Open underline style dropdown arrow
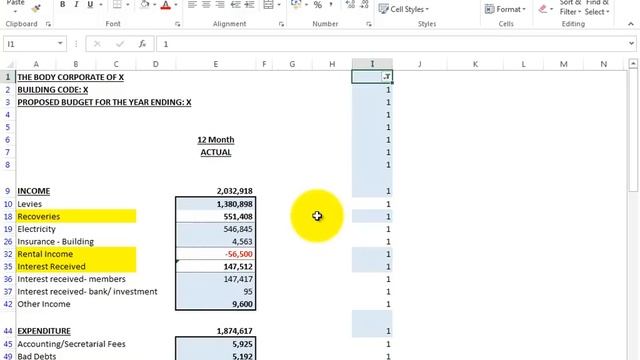This screenshot has height=360, width=640. coord(100,5)
